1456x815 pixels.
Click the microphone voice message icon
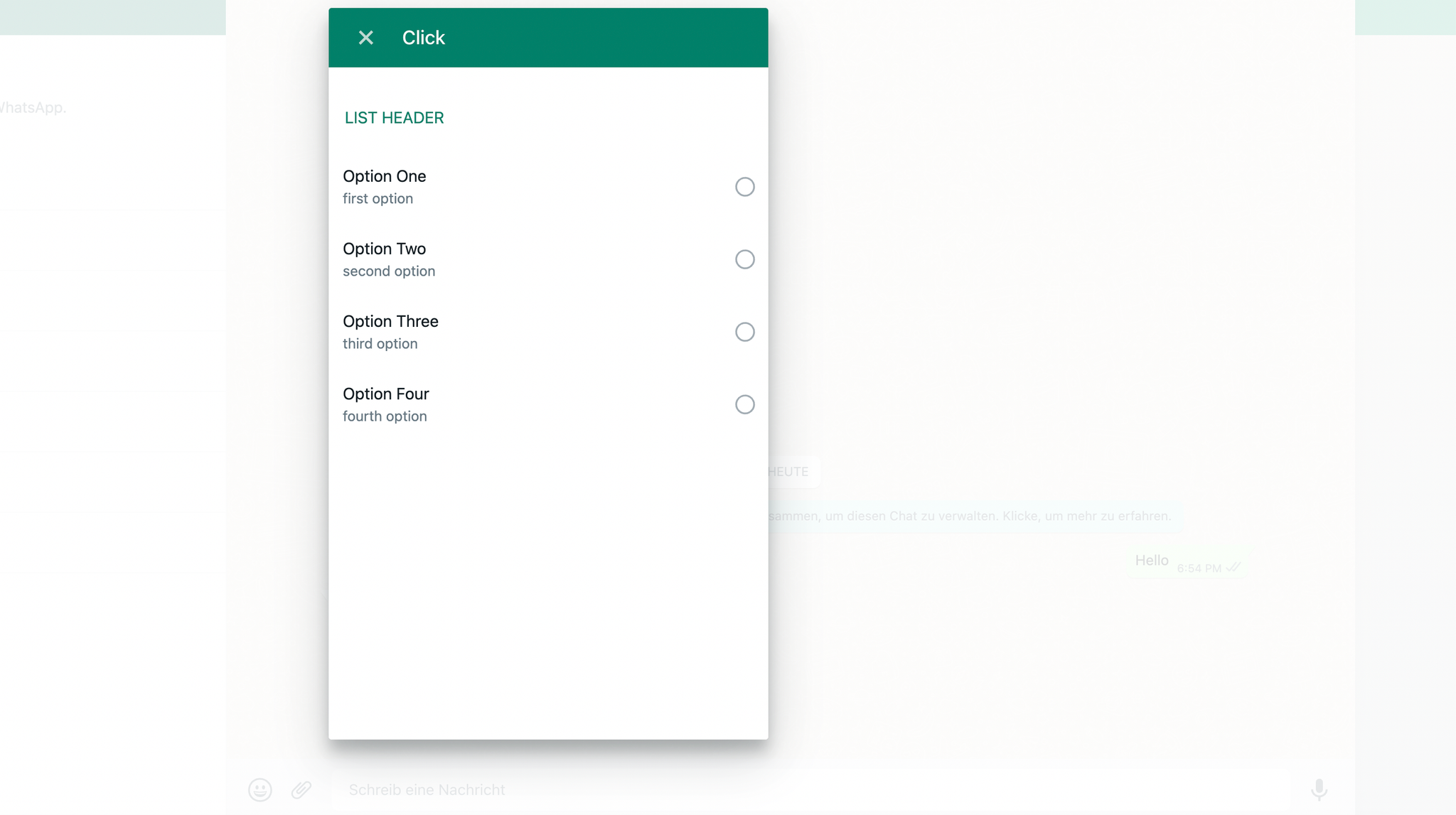tap(1319, 789)
